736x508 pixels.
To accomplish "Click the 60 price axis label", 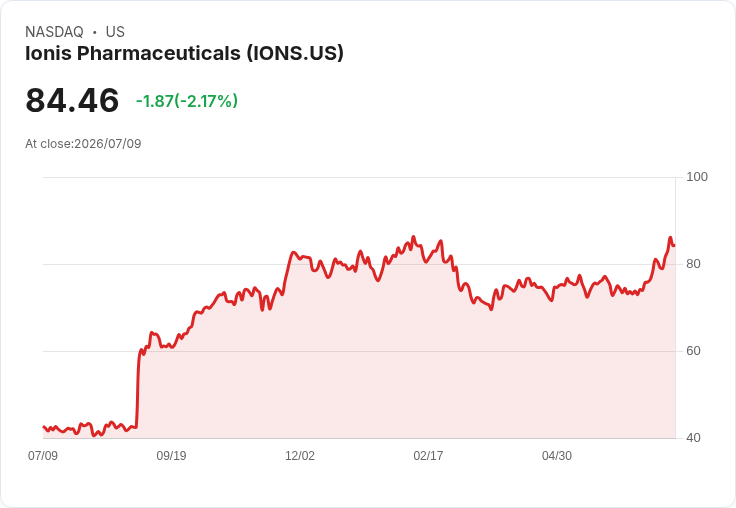I will [693, 351].
